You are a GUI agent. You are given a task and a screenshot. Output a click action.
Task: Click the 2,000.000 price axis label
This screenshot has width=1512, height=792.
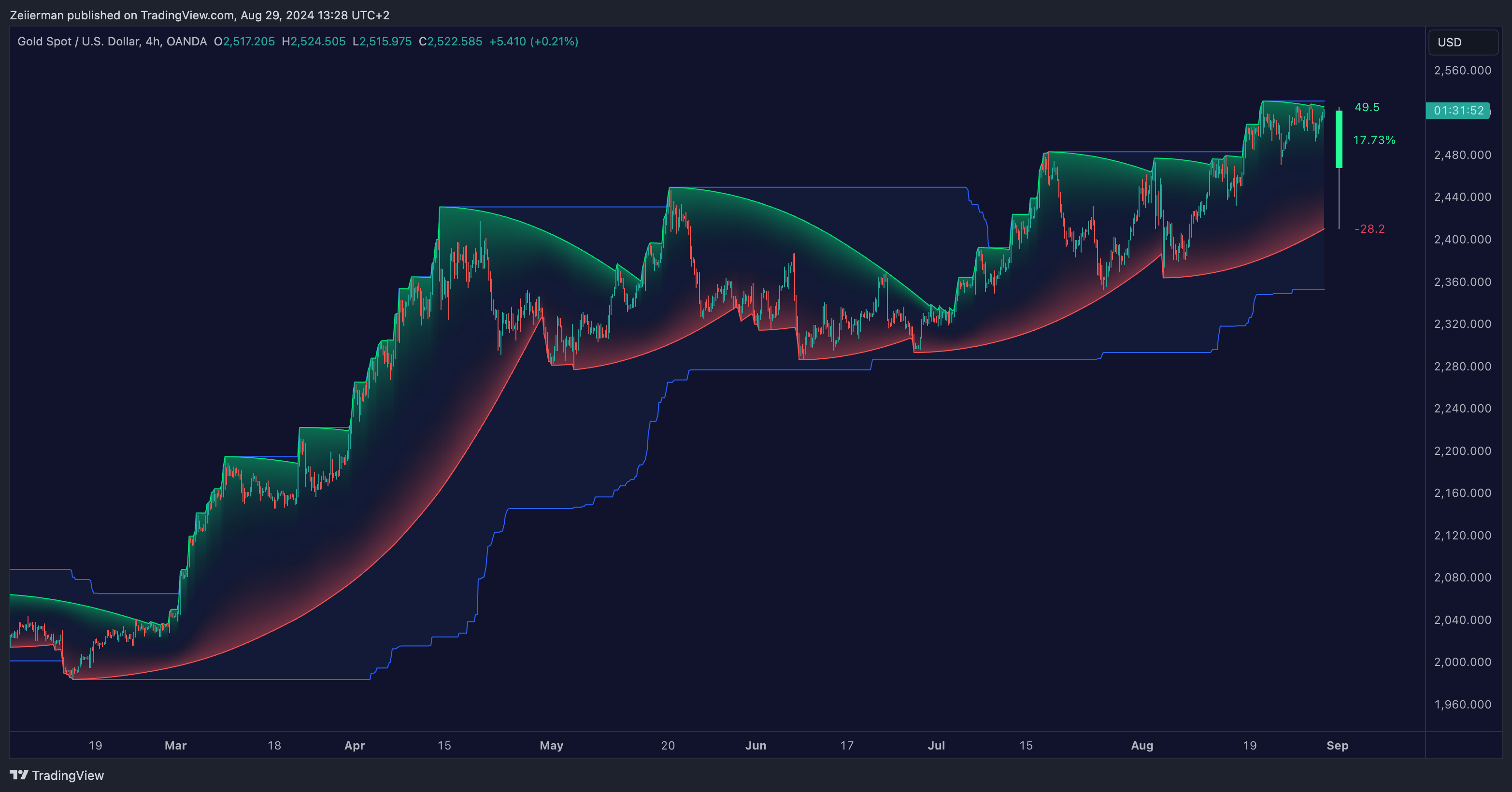[x=1462, y=662]
